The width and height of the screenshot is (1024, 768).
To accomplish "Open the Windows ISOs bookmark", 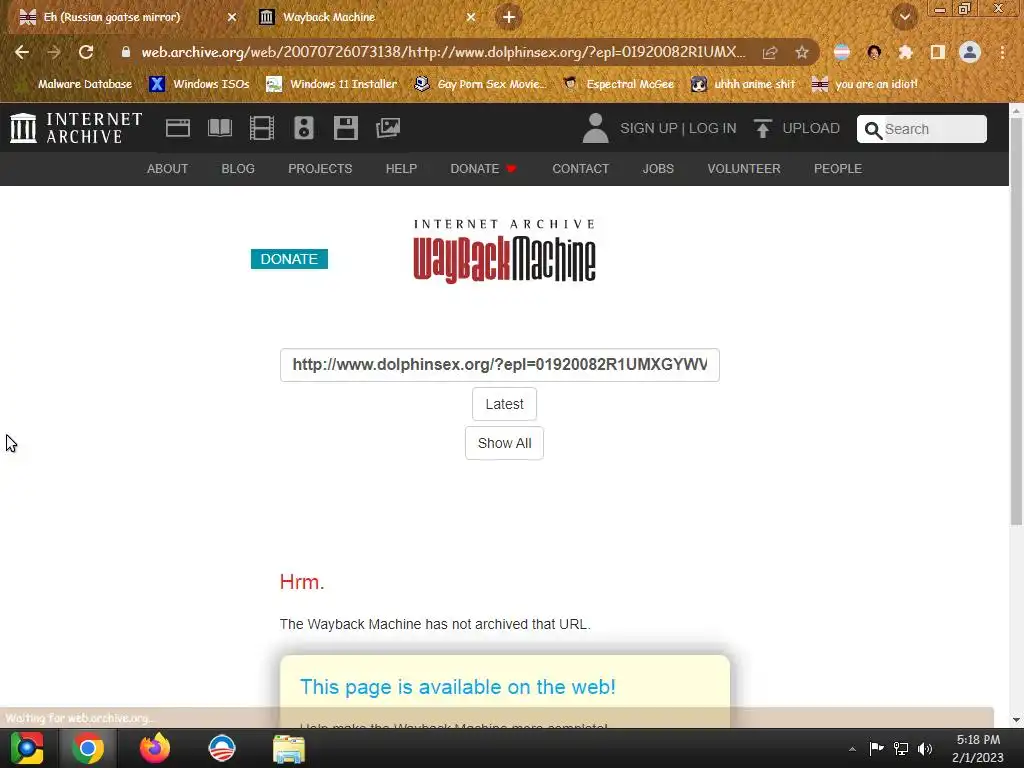I will click(x=199, y=84).
